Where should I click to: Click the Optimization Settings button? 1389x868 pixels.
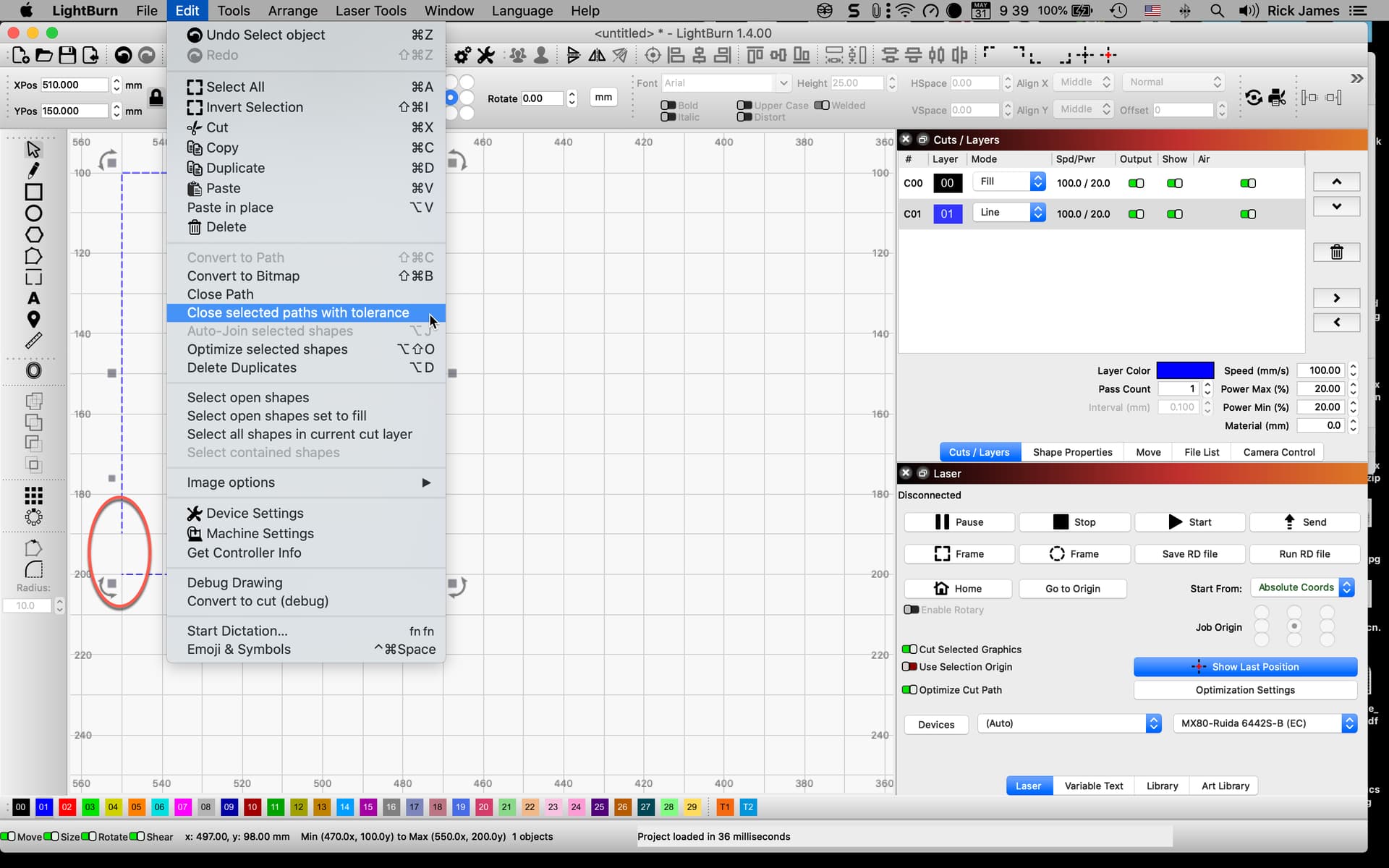[1244, 690]
